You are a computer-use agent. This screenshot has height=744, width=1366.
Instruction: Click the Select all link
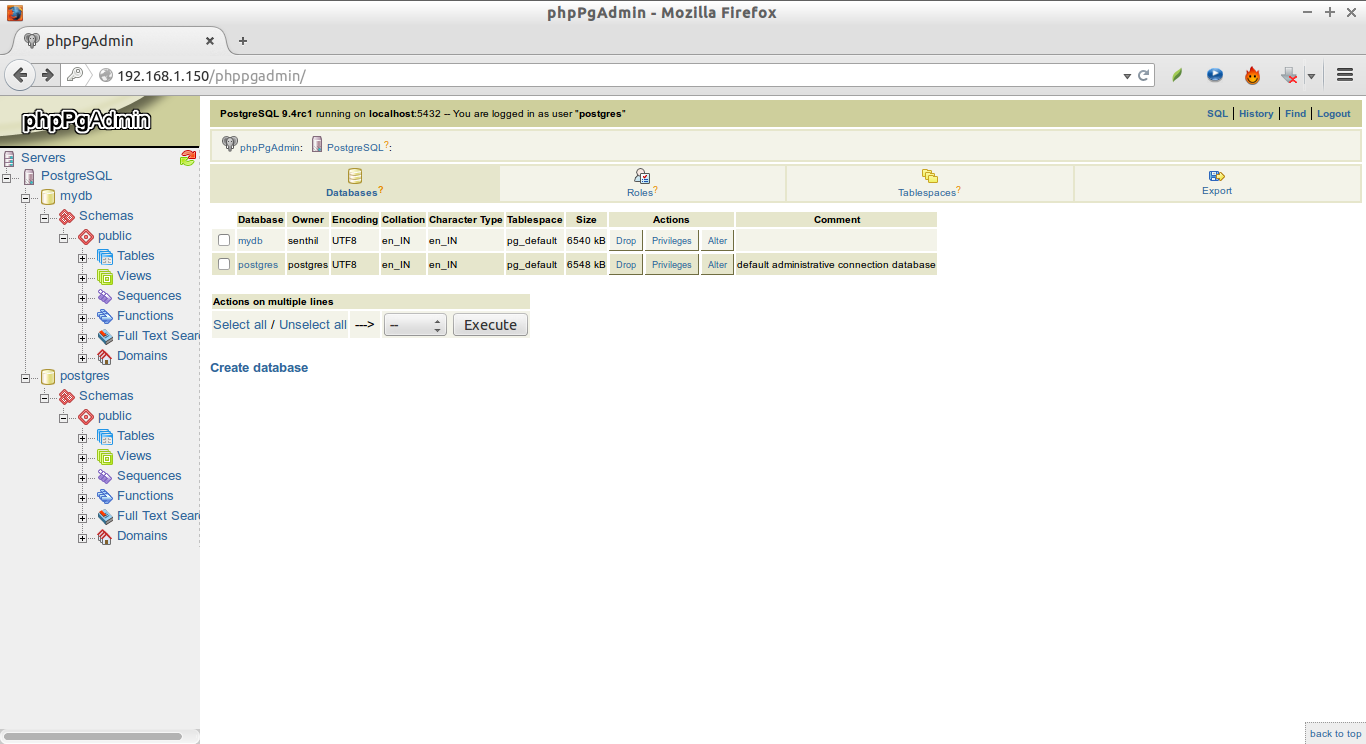240,325
